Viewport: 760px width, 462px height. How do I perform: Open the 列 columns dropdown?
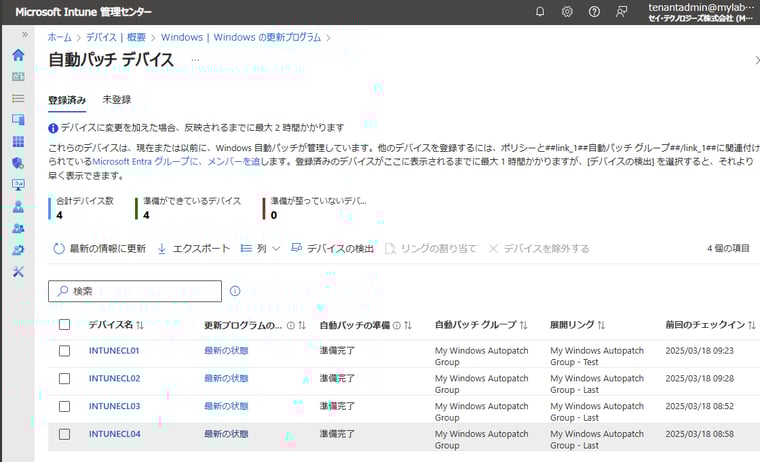click(261, 249)
